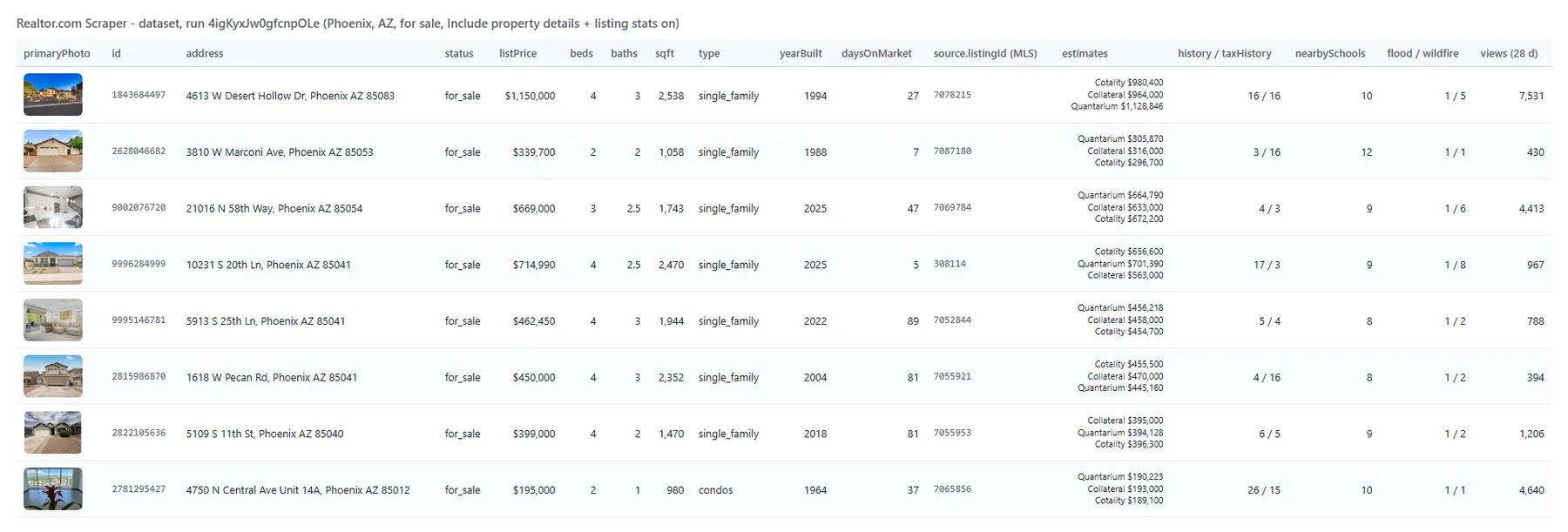
Task: Select the Cotality $189,100 estimate
Action: [1129, 501]
